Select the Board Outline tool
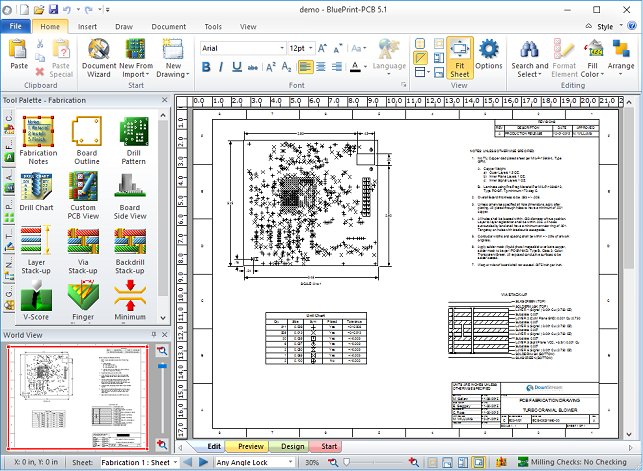The width and height of the screenshot is (643, 471). point(87,140)
